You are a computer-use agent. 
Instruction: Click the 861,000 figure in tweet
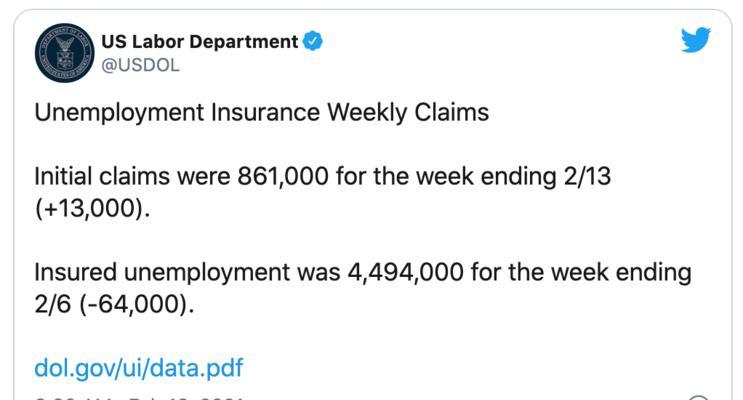[x=283, y=176]
